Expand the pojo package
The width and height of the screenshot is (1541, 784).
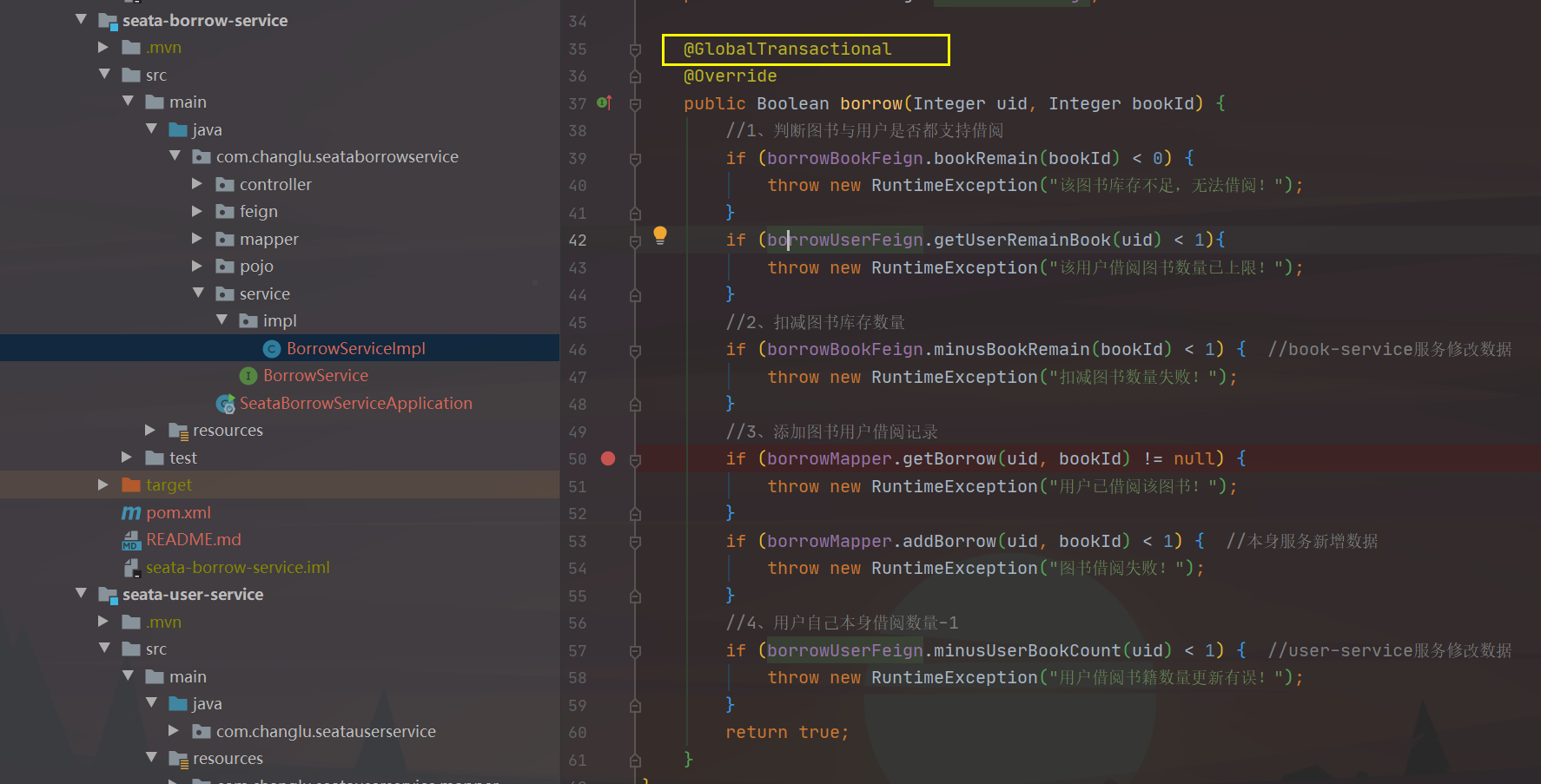click(x=197, y=266)
